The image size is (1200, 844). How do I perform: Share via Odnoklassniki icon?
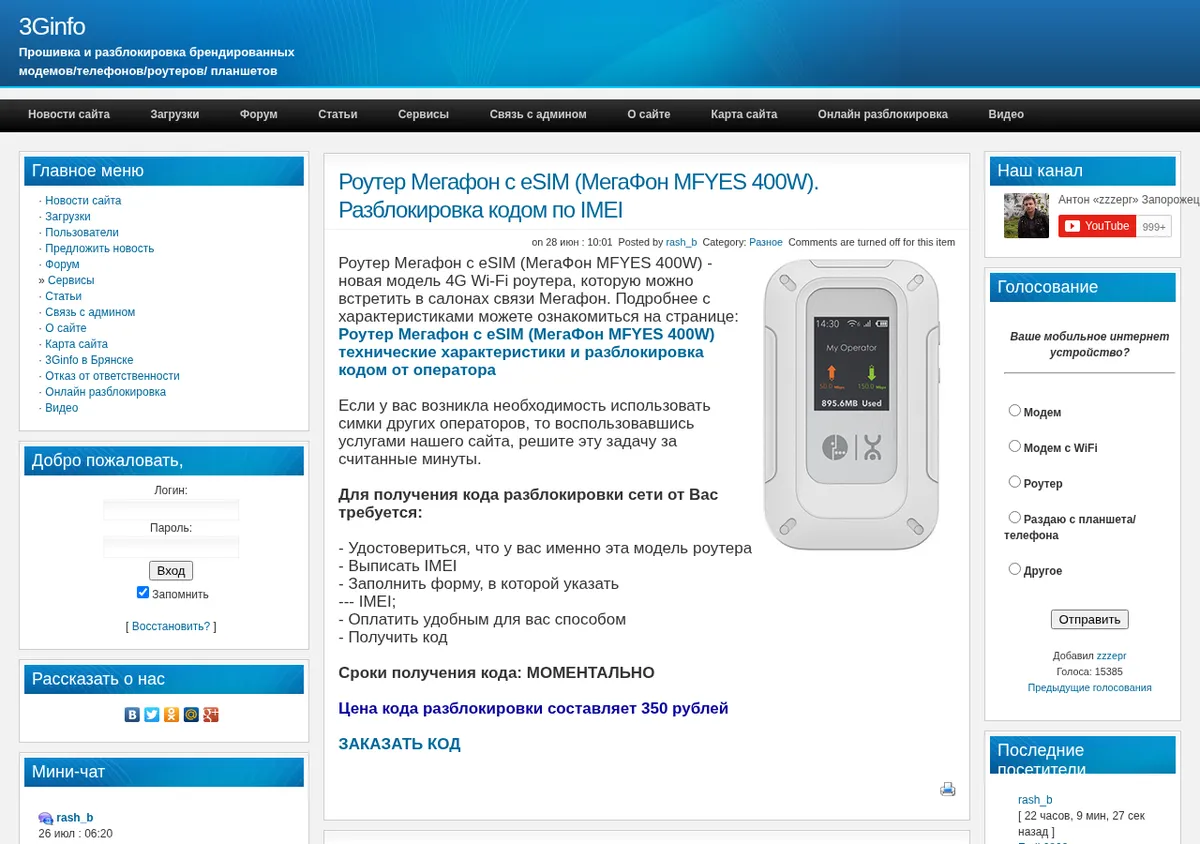pyautogui.click(x=172, y=714)
